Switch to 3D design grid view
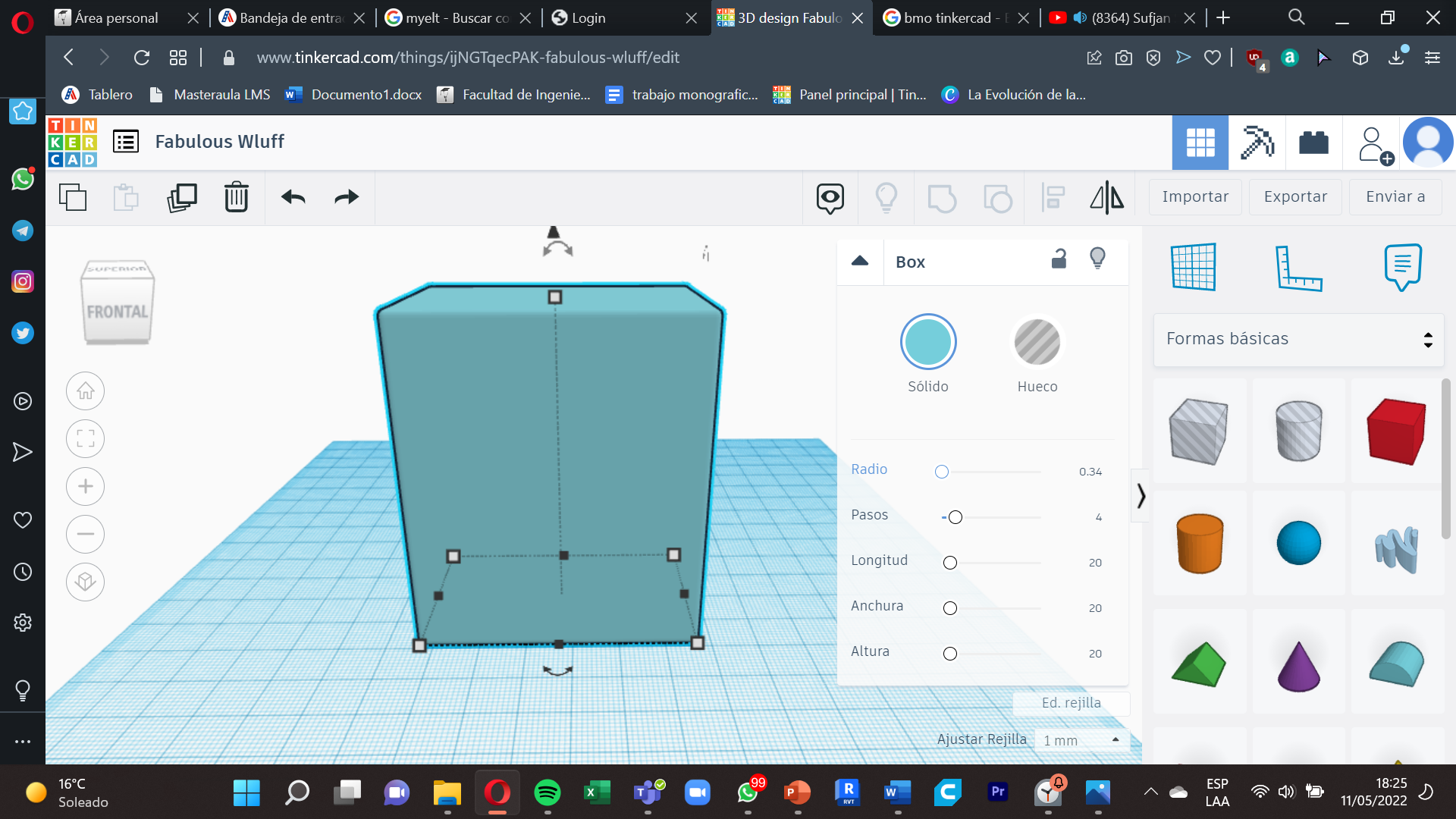The image size is (1456, 819). [1200, 142]
